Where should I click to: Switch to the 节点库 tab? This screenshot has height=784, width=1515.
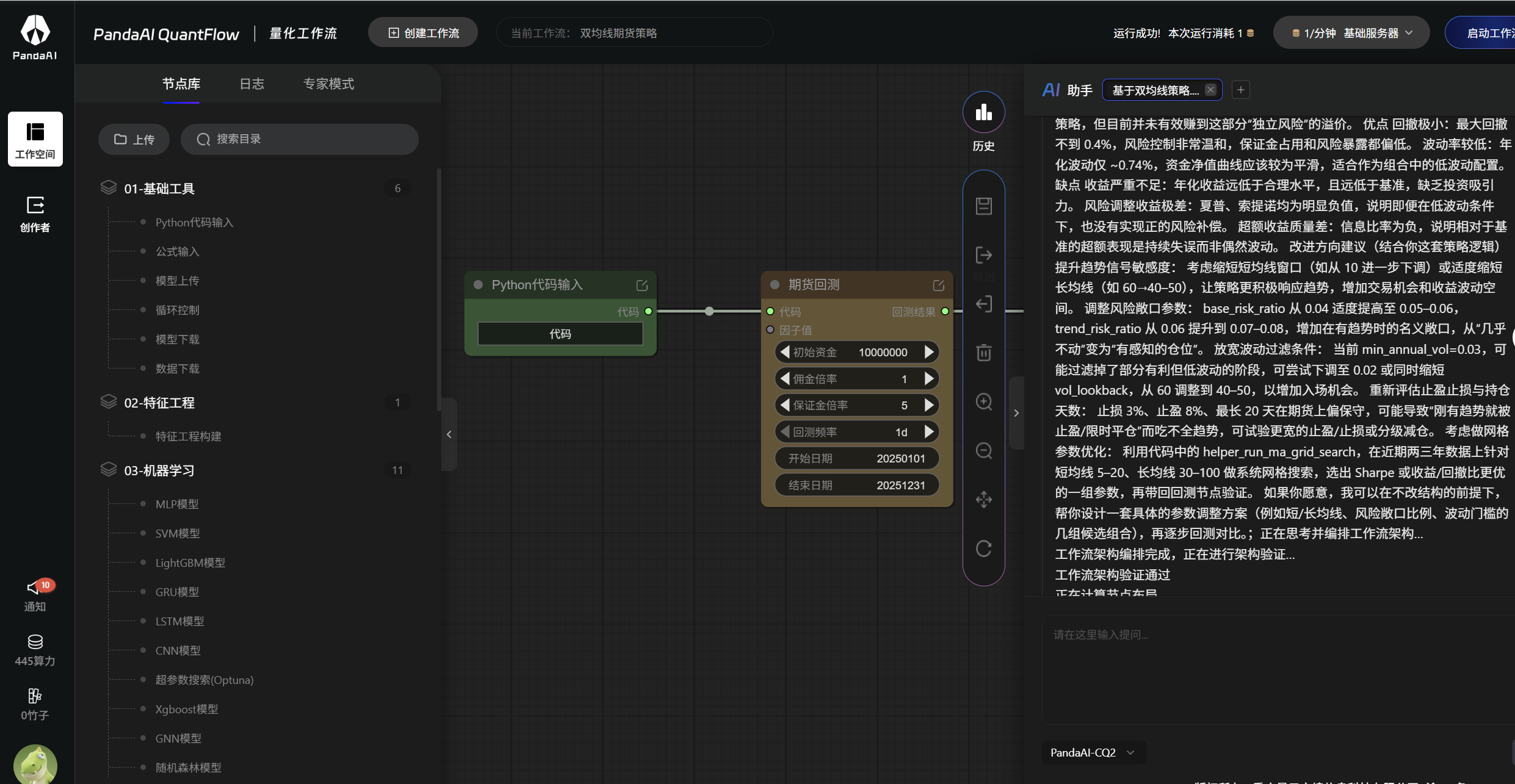tap(181, 84)
